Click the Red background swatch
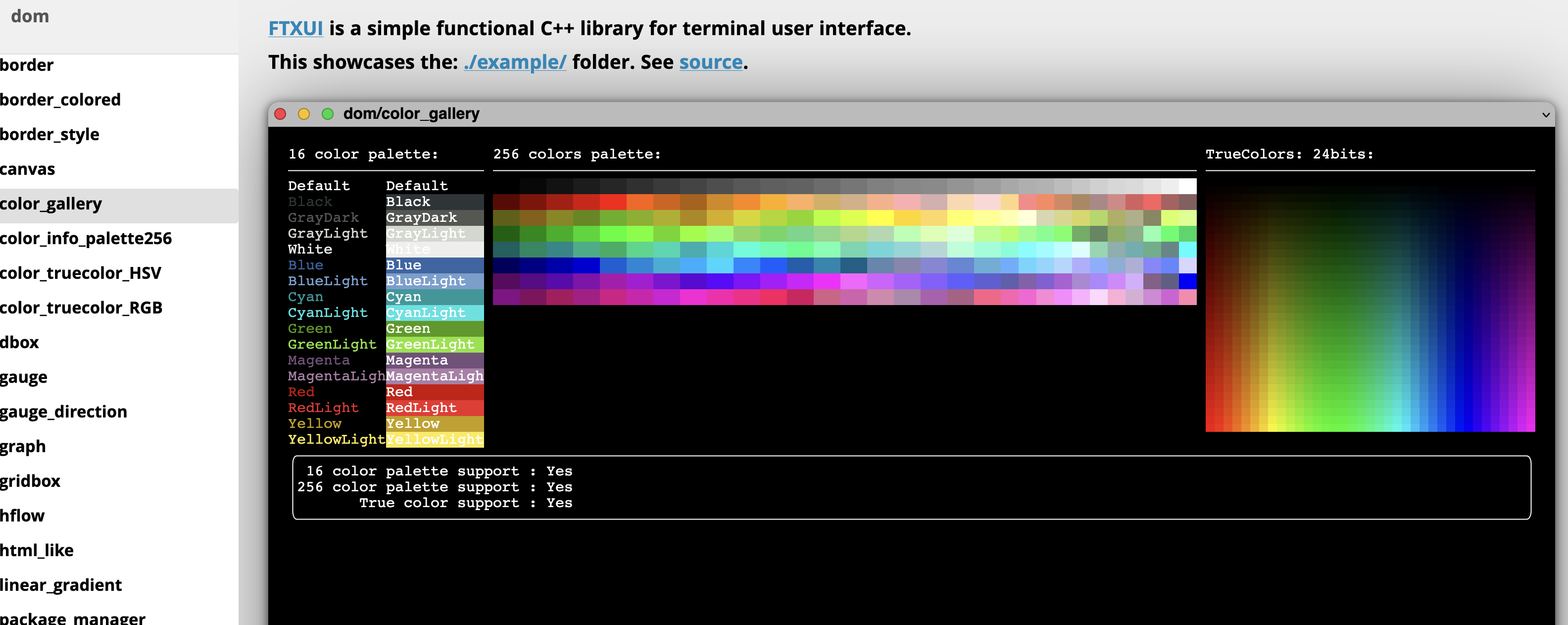 click(435, 392)
